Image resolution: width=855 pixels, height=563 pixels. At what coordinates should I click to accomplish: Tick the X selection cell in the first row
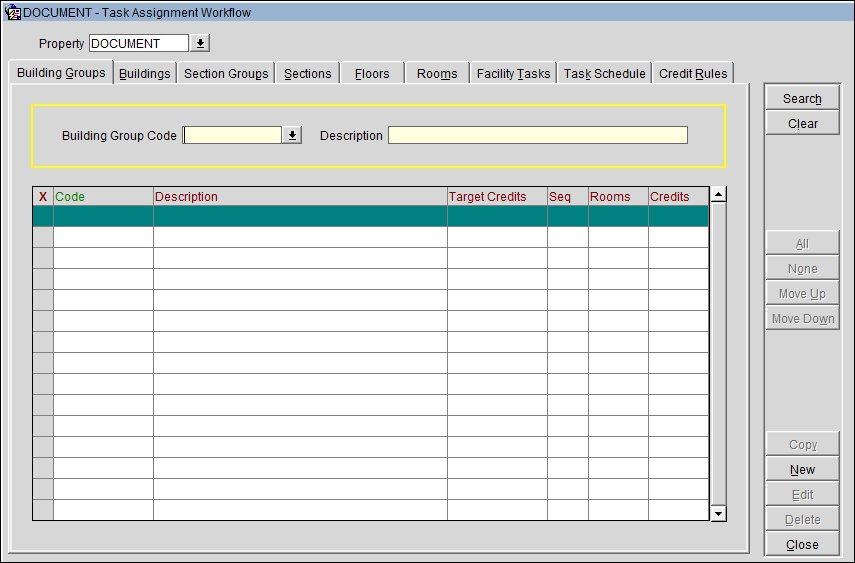pos(43,217)
